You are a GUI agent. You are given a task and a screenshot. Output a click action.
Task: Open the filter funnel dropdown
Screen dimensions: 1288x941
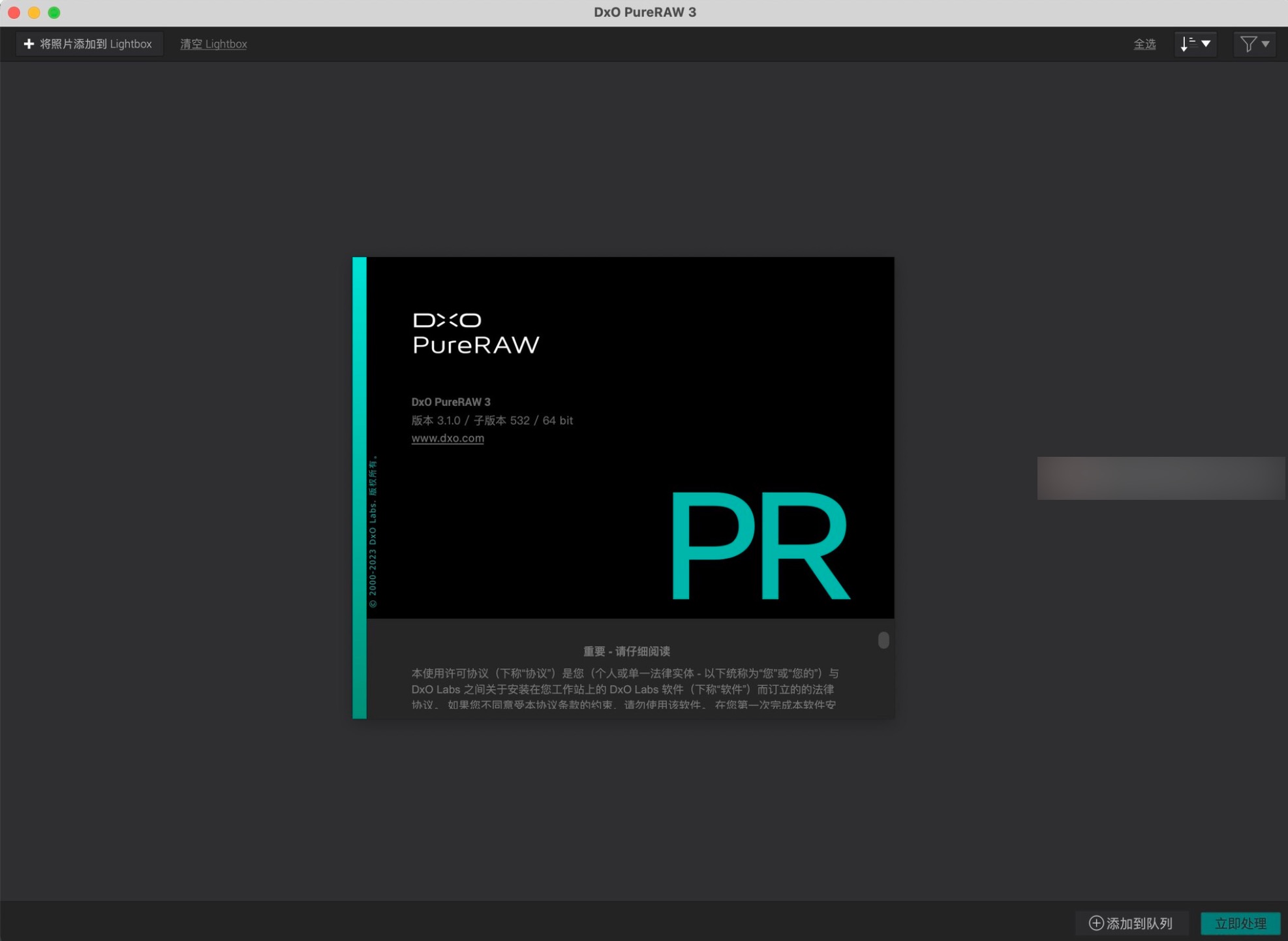(1254, 44)
